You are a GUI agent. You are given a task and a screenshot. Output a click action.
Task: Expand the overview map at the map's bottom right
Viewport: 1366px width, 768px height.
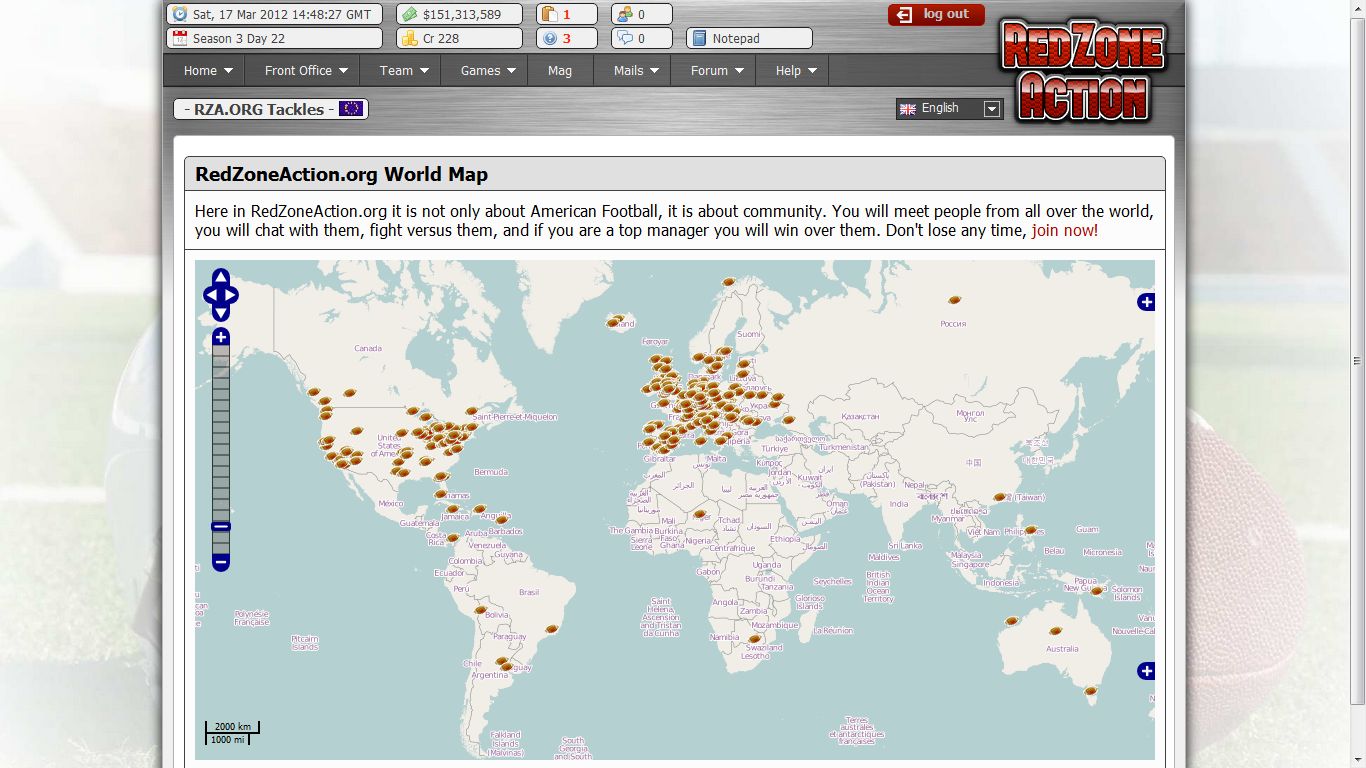[1146, 671]
